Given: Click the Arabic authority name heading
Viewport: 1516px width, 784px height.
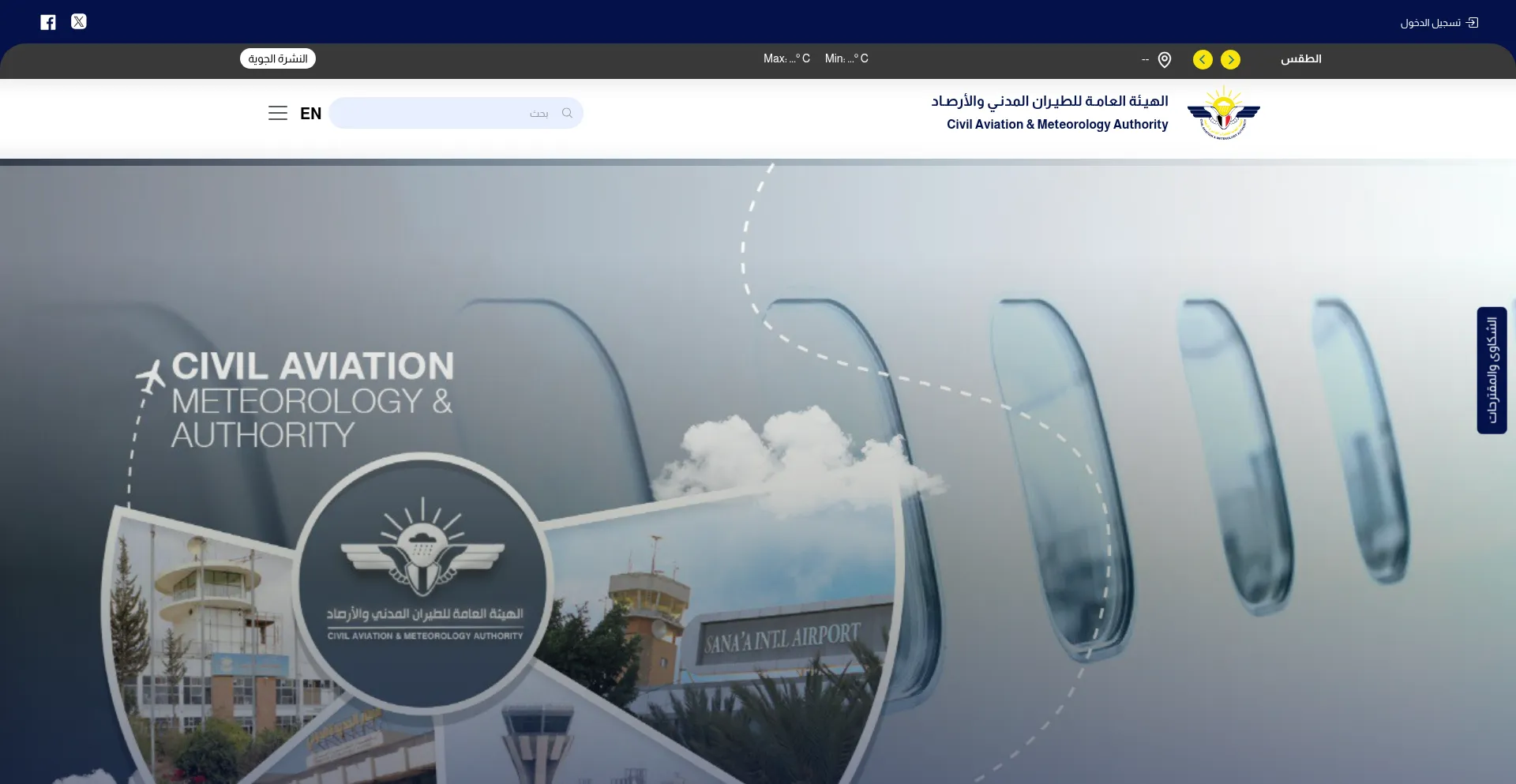Looking at the screenshot, I should click(x=1049, y=101).
